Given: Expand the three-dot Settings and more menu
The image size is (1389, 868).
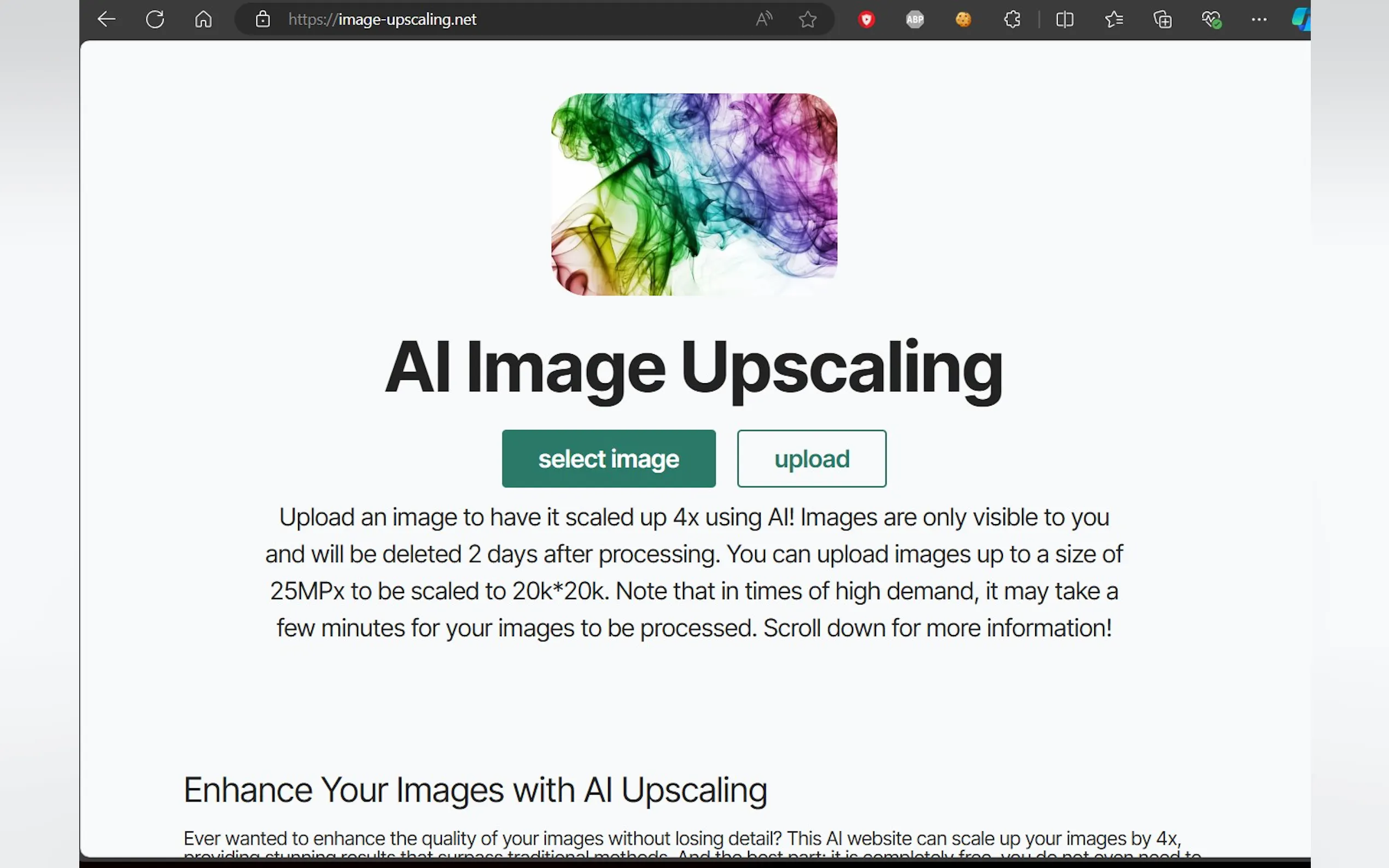Looking at the screenshot, I should 1259,20.
